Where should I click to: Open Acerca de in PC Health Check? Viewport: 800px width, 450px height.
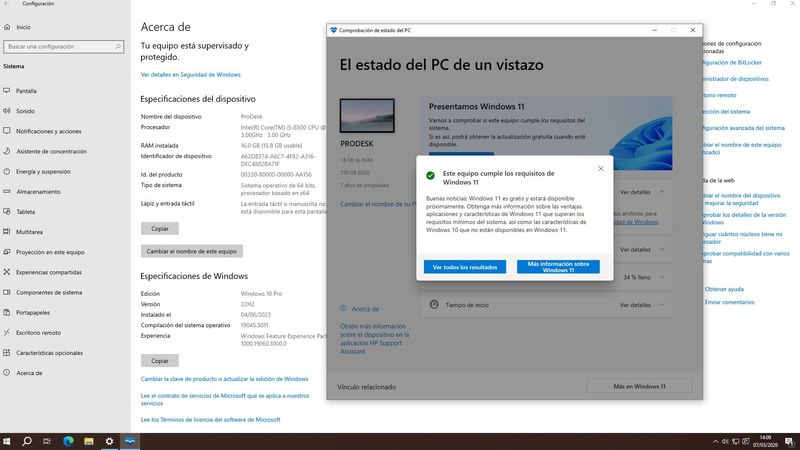[365, 309]
